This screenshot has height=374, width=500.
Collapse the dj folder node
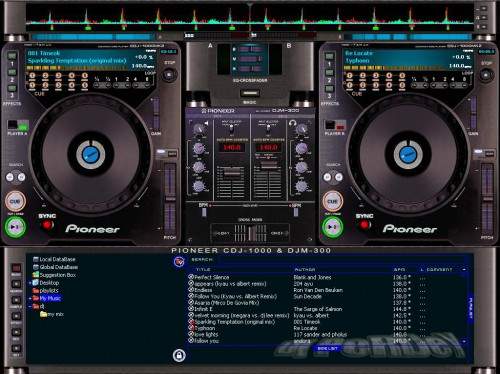click(x=30, y=306)
